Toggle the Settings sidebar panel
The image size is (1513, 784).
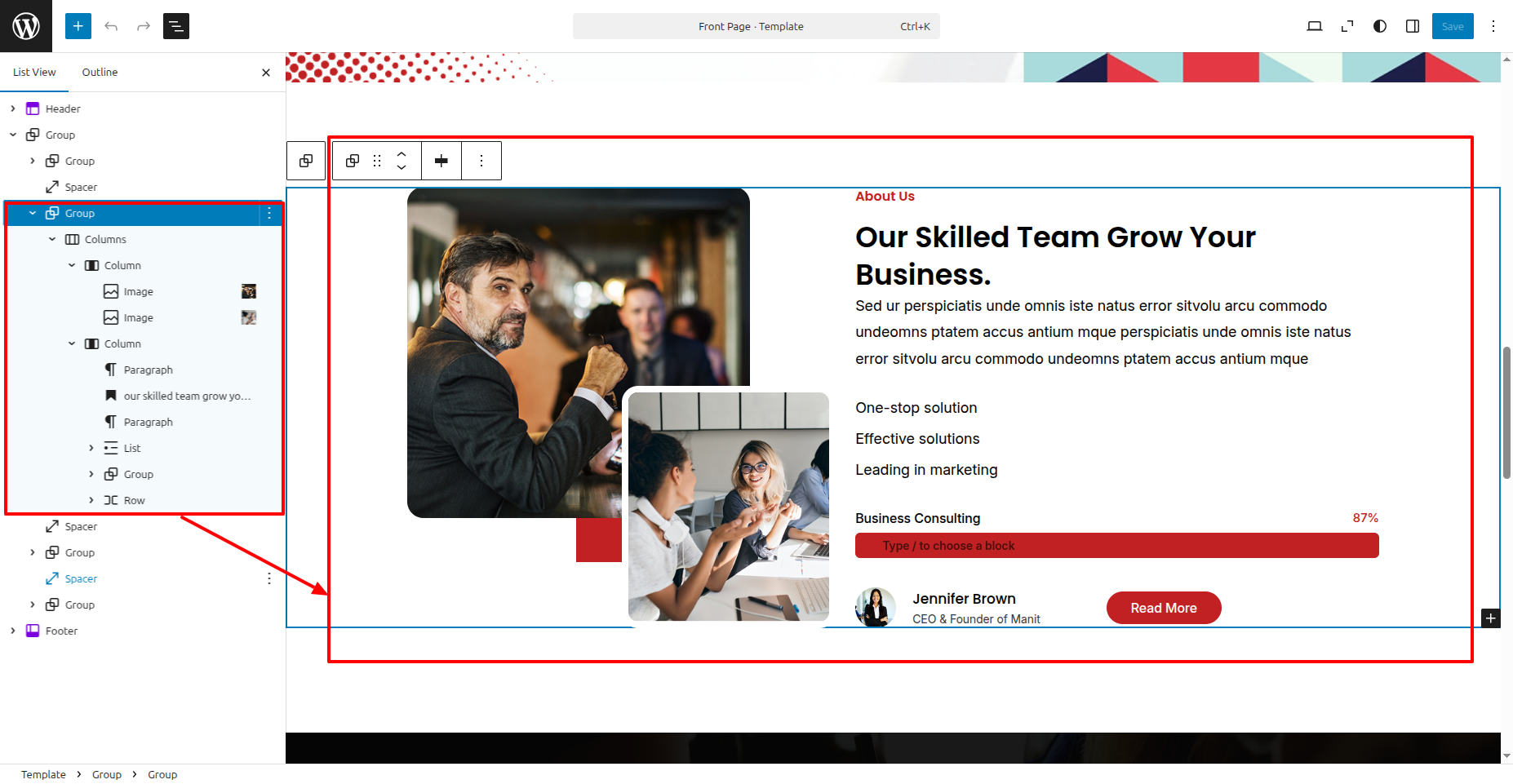coord(1413,26)
